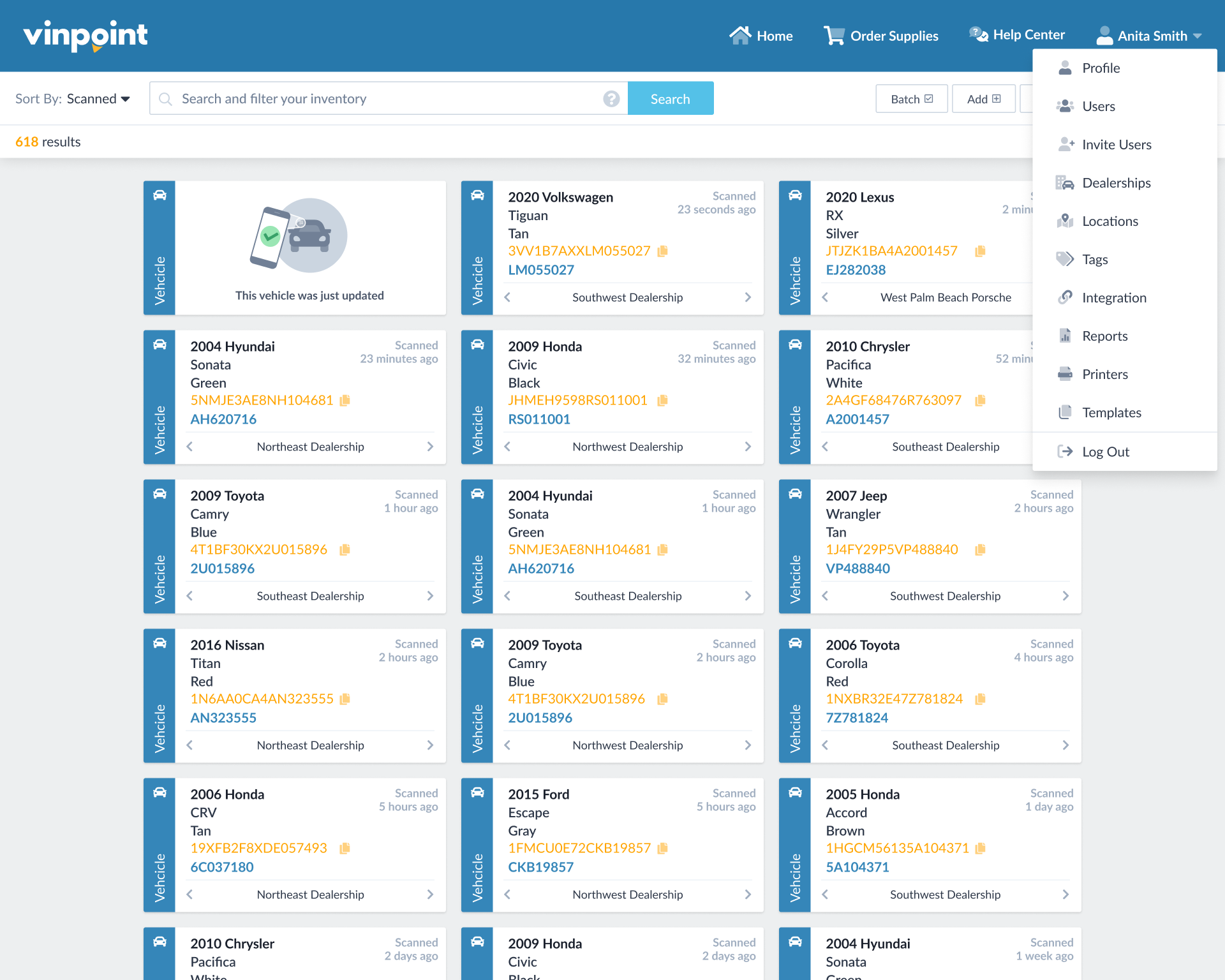This screenshot has width=1225, height=980.
Task: Click the Home house icon in header
Action: point(740,36)
